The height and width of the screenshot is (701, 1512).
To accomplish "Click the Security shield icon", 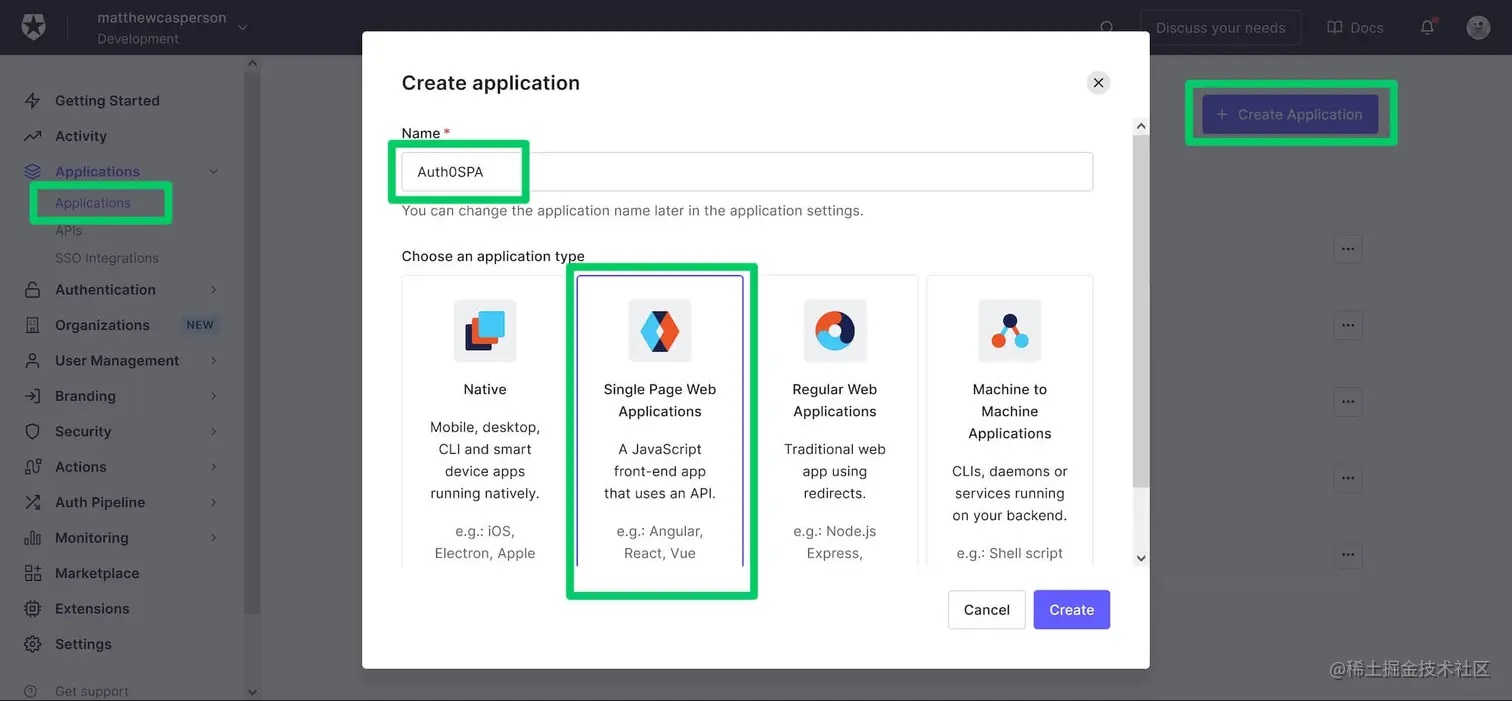I will pyautogui.click(x=33, y=432).
